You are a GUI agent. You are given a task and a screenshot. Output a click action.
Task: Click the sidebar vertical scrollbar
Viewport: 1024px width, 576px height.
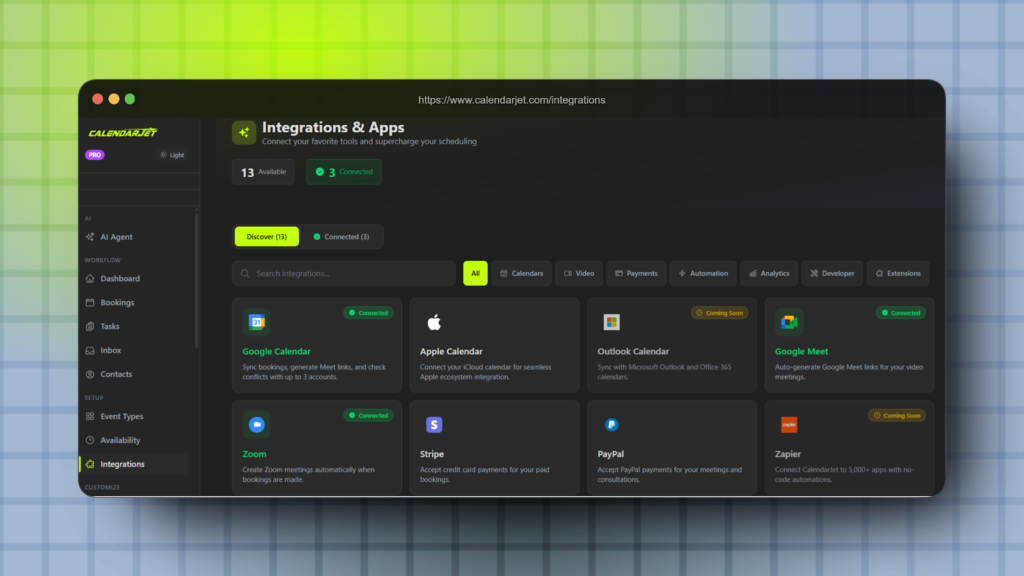tap(196, 280)
